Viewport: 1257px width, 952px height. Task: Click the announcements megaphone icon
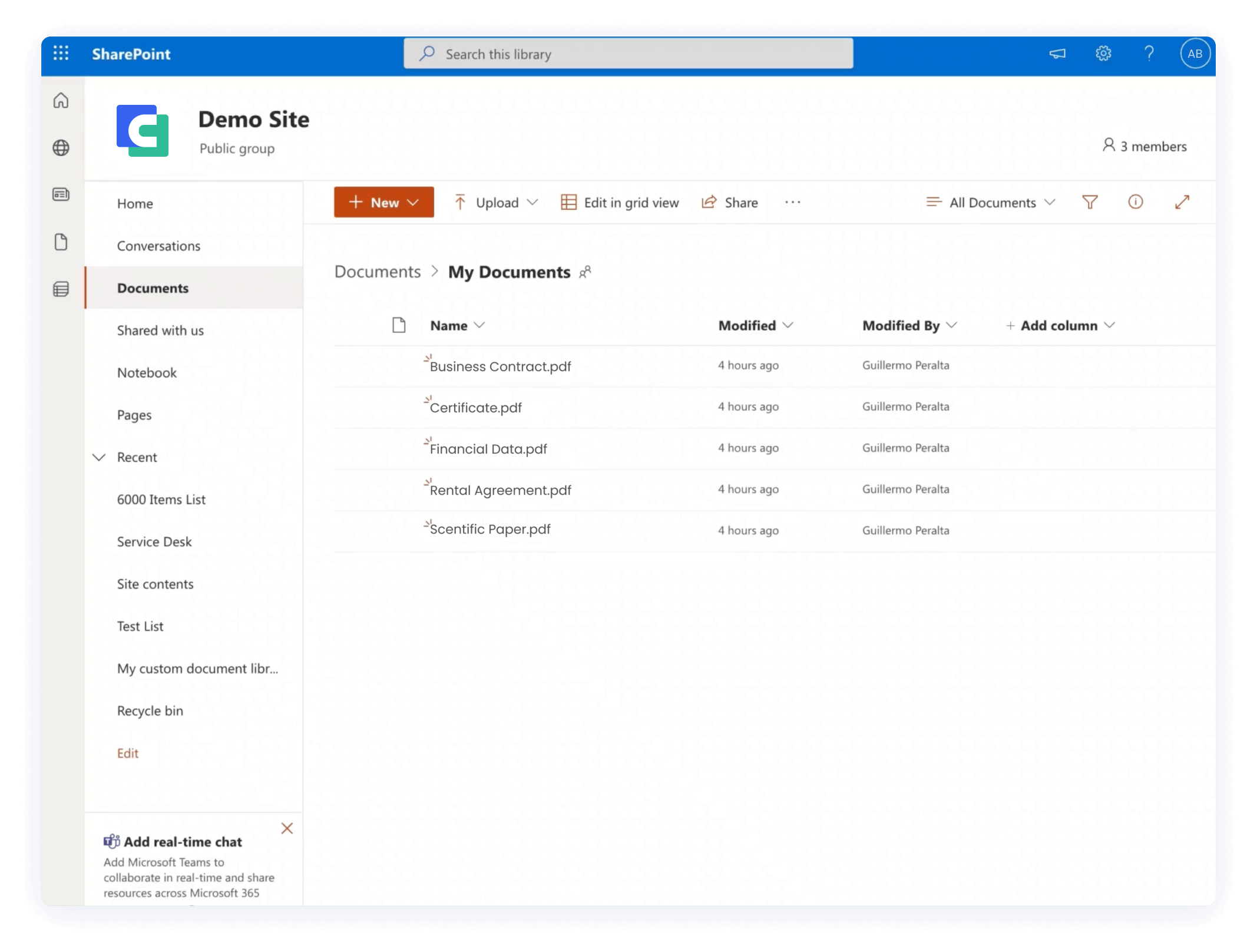click(1057, 53)
